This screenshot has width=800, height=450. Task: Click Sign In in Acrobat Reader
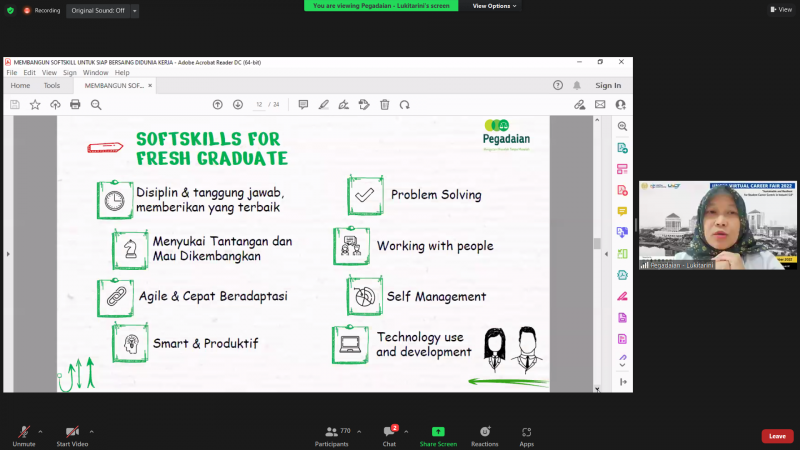click(x=608, y=86)
